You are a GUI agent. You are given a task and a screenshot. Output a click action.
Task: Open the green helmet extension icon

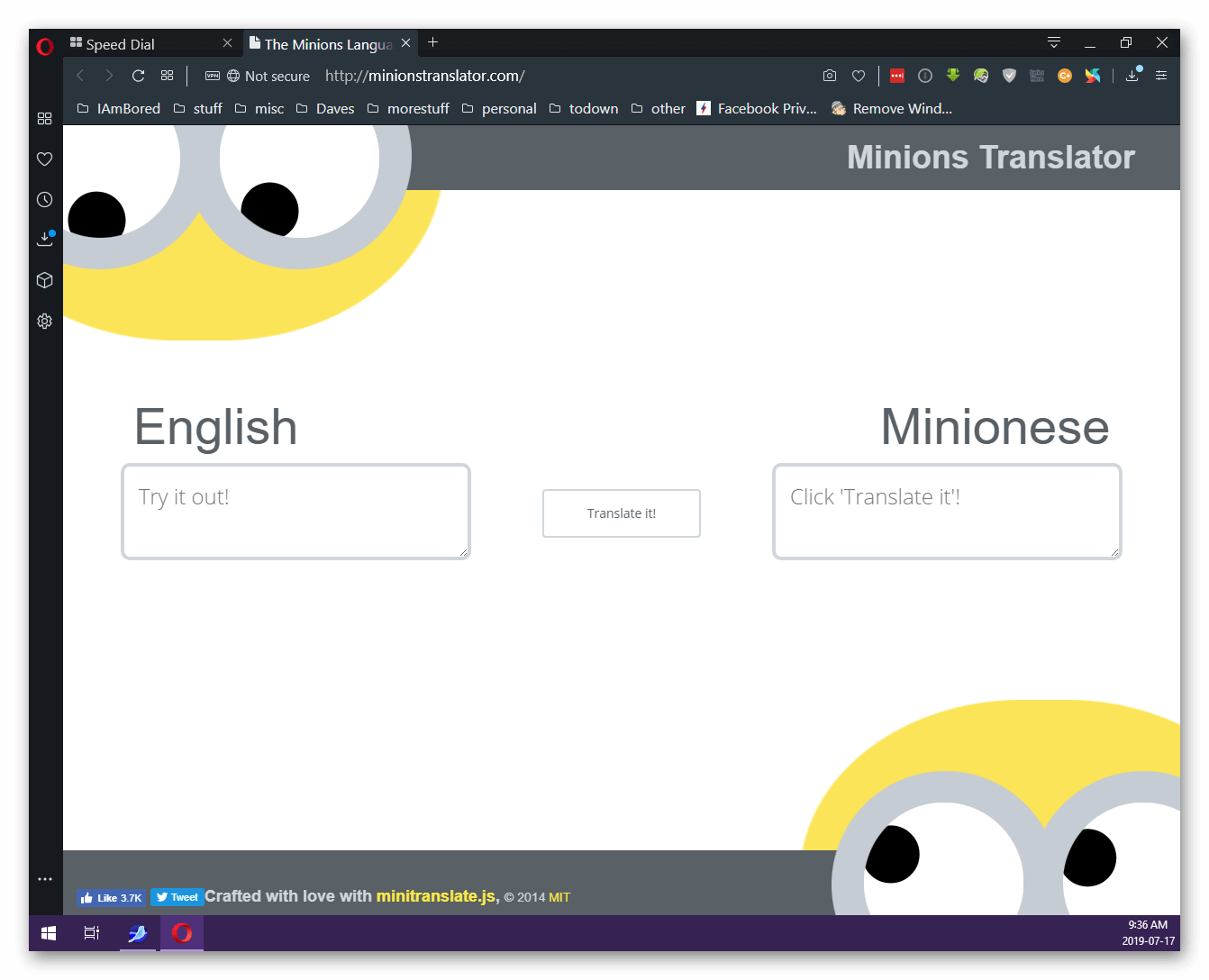coord(981,76)
